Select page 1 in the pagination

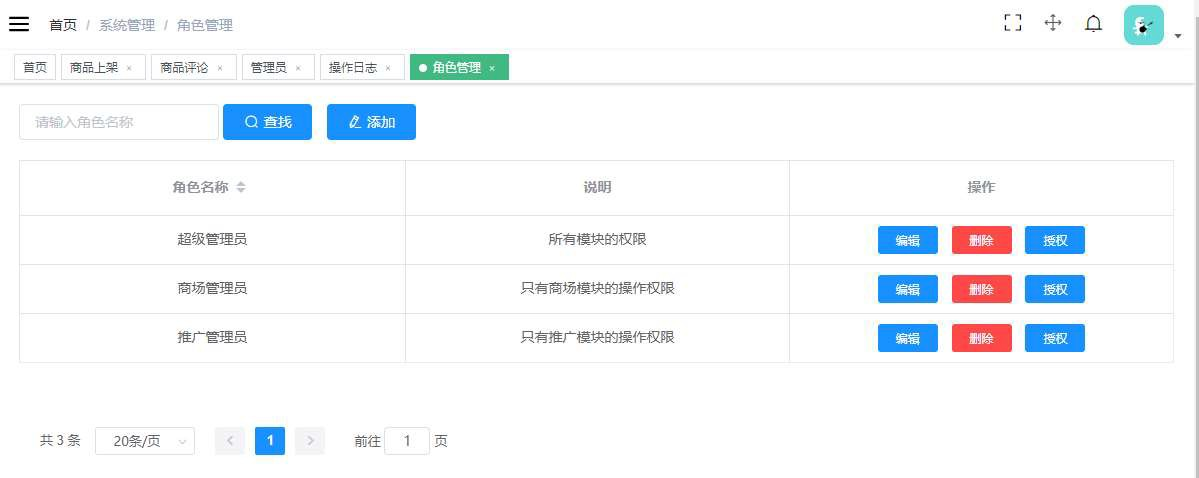pos(270,441)
